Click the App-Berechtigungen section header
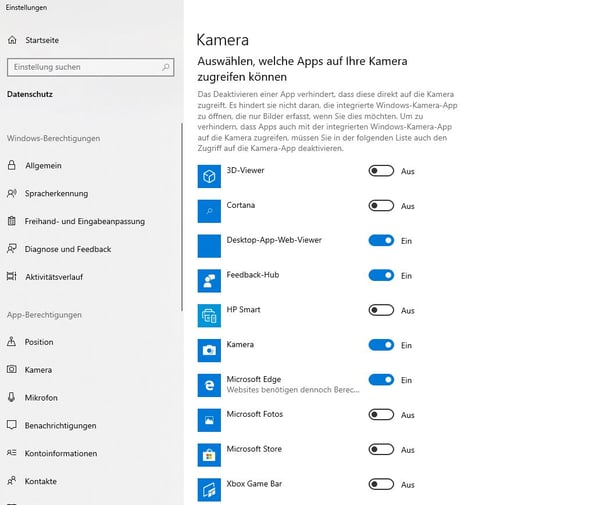 44,315
